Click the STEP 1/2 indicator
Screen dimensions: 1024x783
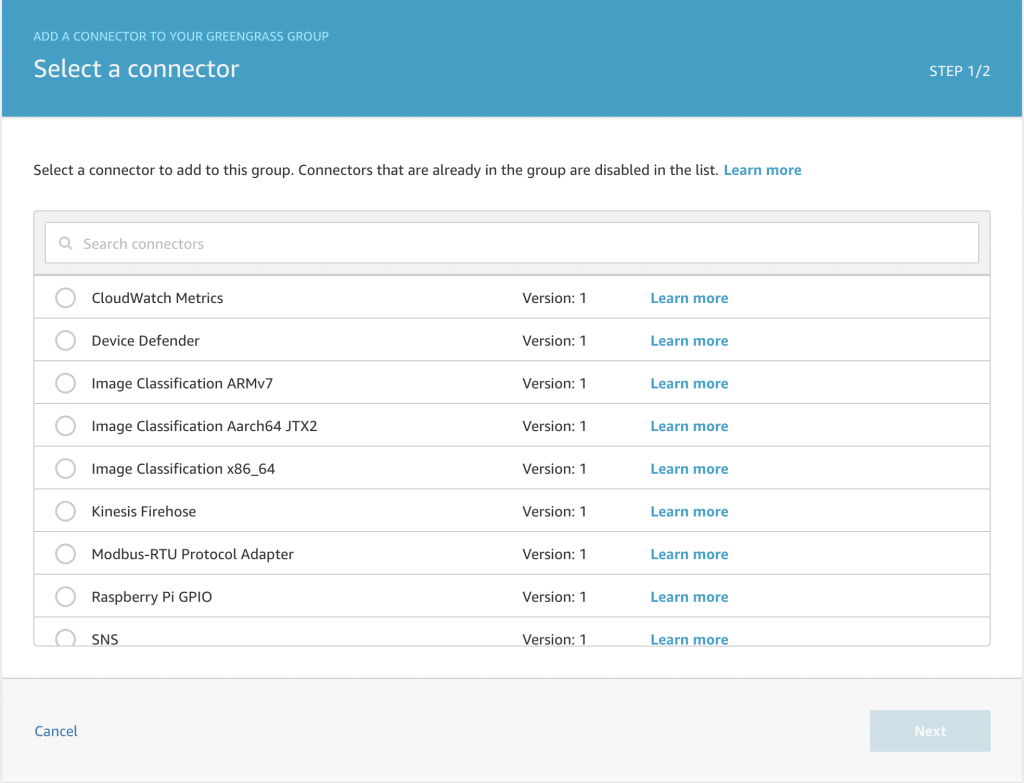click(x=959, y=71)
